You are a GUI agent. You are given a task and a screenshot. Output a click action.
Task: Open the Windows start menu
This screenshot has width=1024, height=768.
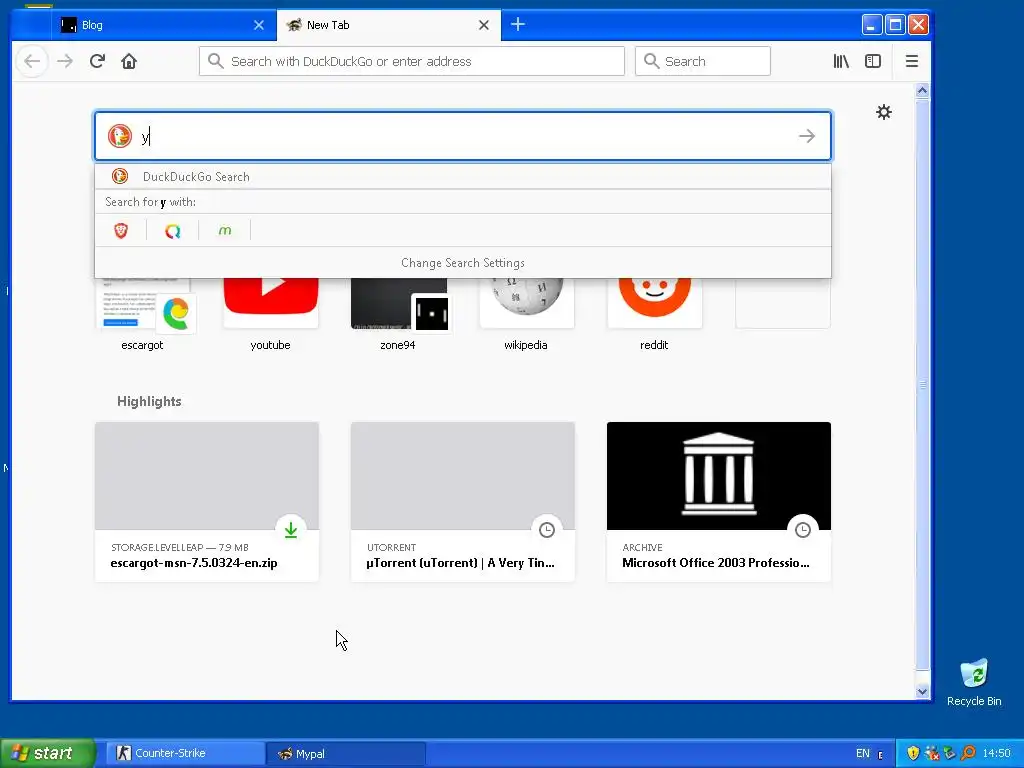[47, 753]
